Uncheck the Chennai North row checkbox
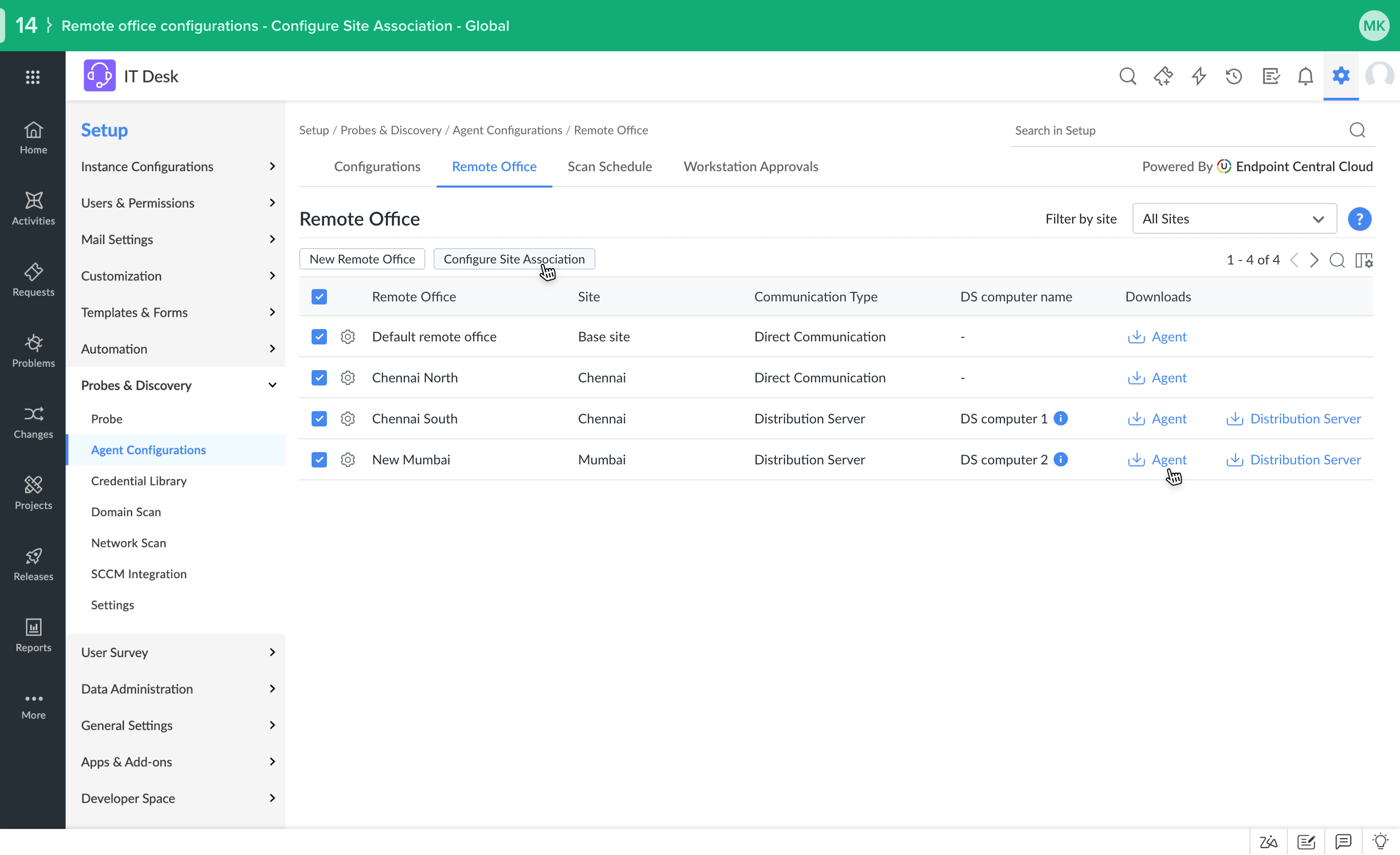Image resolution: width=1400 pixels, height=855 pixels. (x=319, y=378)
